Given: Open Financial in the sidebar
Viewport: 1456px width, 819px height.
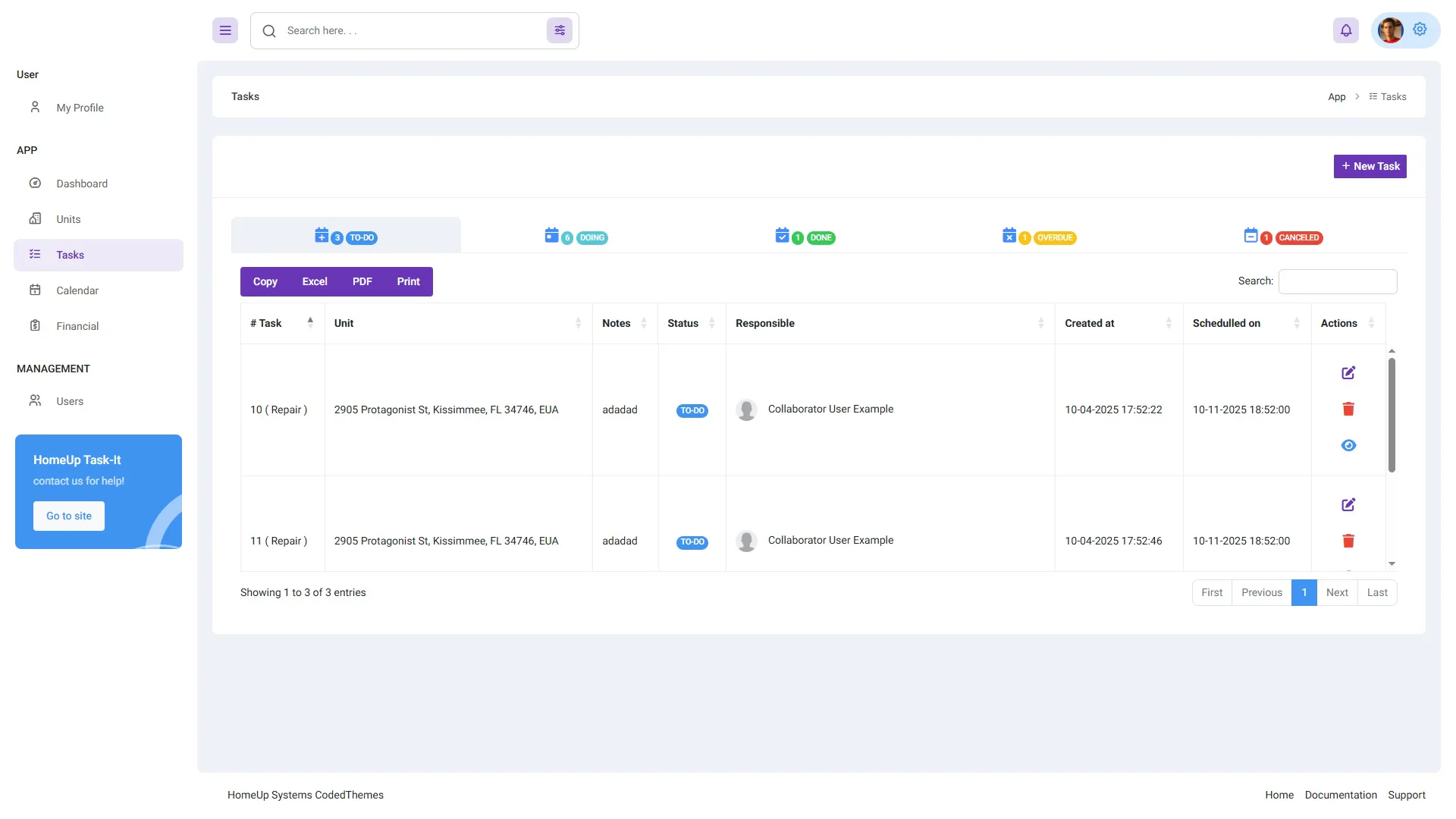Looking at the screenshot, I should point(99,326).
